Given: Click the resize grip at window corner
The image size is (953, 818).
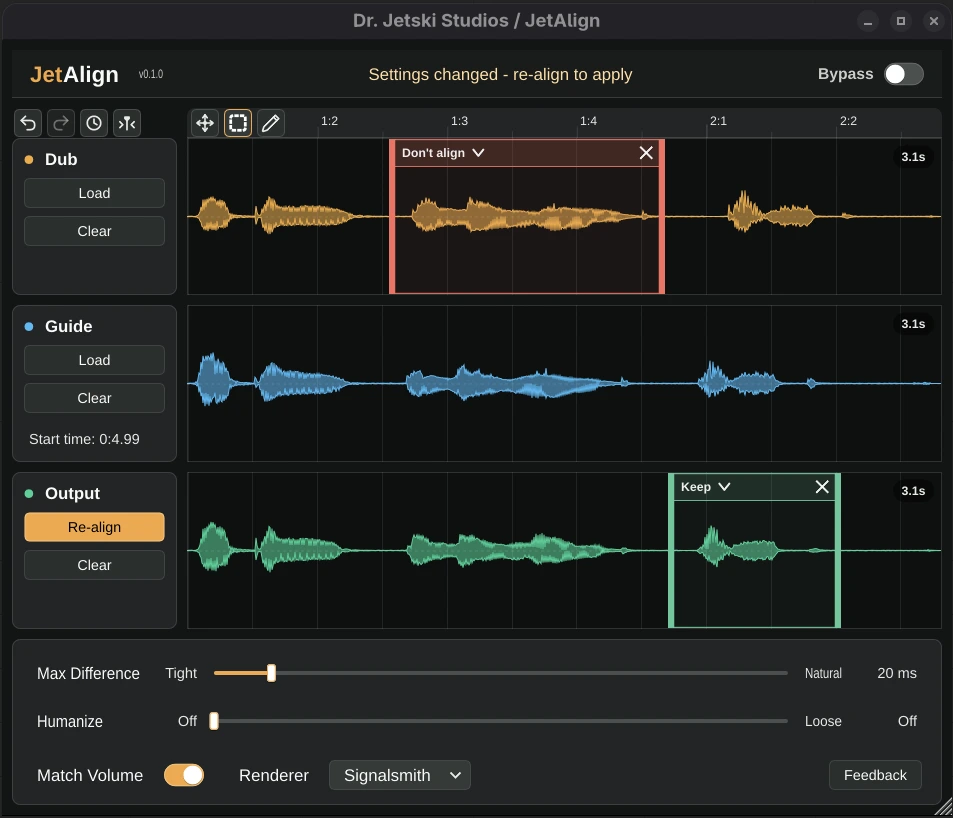Looking at the screenshot, I should tap(944, 808).
